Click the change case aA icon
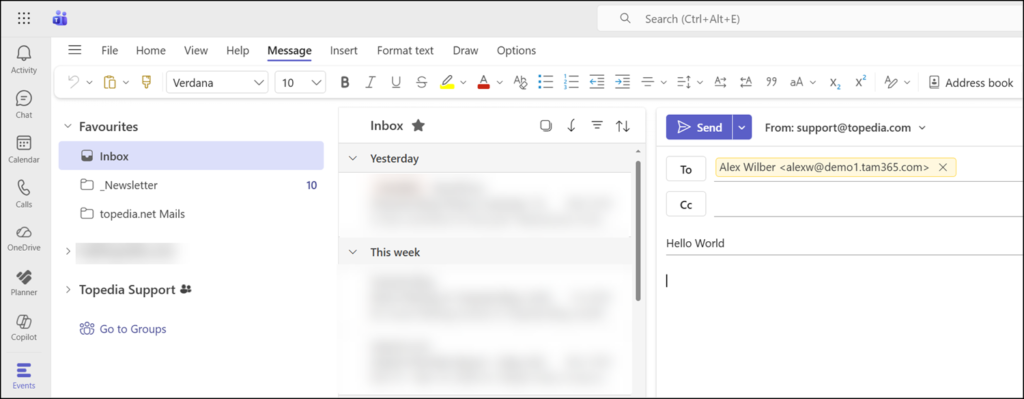The height and width of the screenshot is (399, 1024). [x=797, y=82]
